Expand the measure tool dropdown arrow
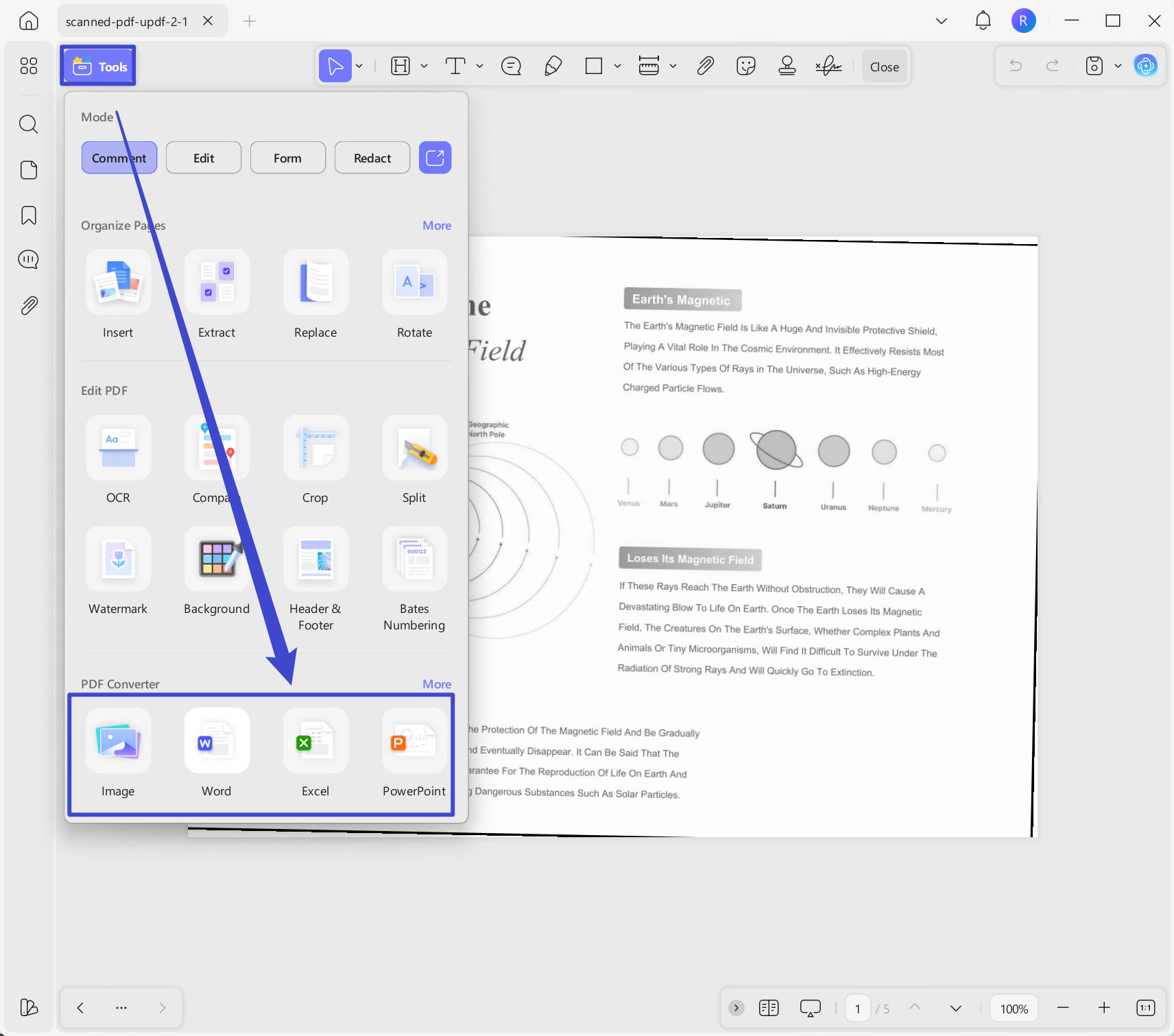Viewport: 1174px width, 1036px height. point(673,66)
